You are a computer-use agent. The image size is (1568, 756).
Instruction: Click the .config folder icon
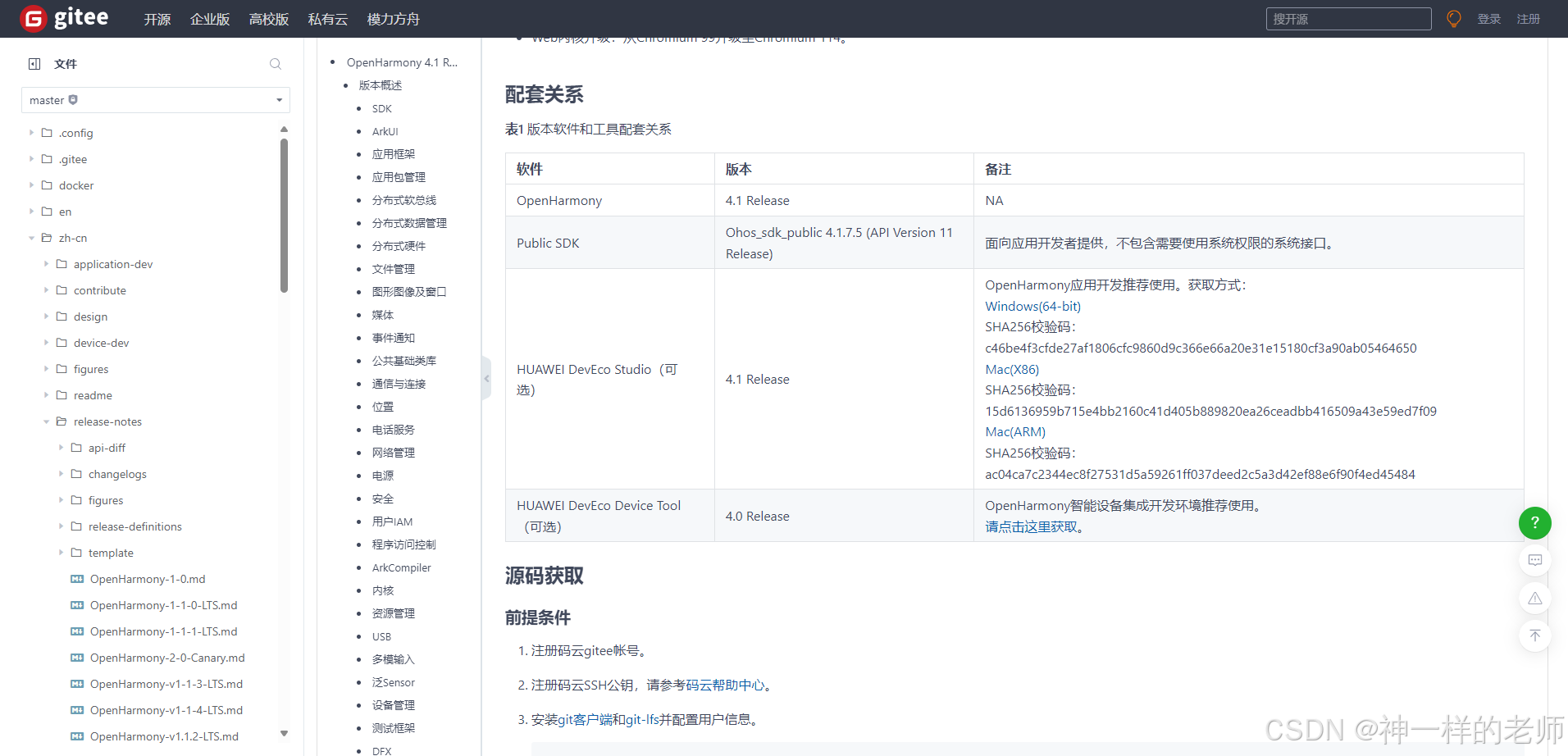pyautogui.click(x=47, y=133)
